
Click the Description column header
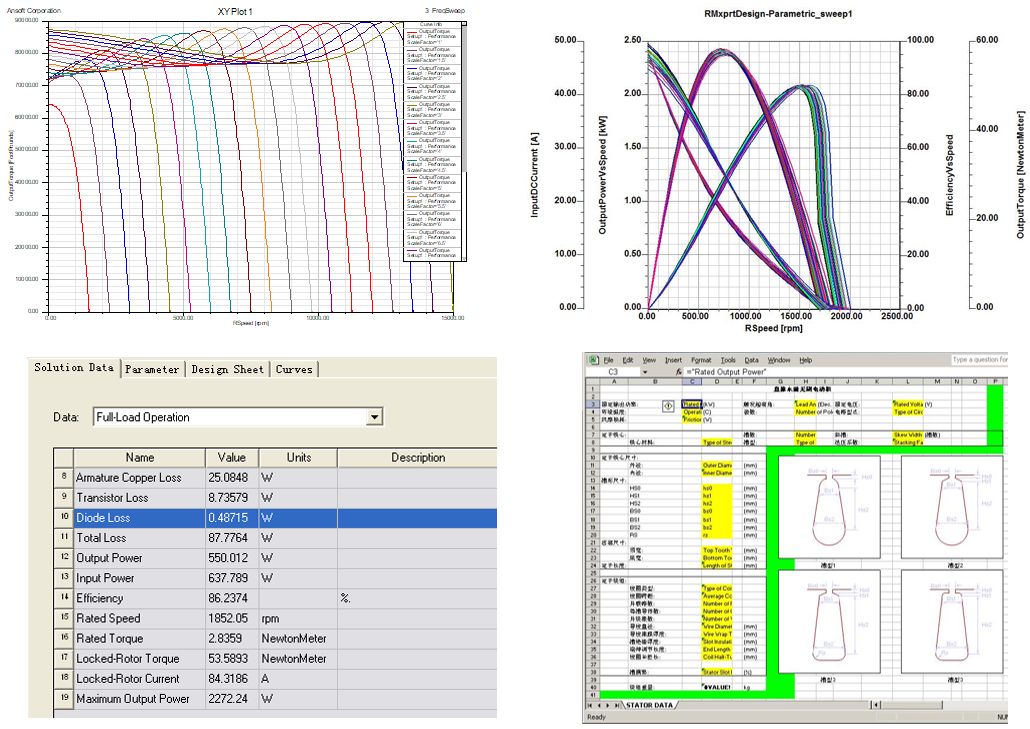418,457
